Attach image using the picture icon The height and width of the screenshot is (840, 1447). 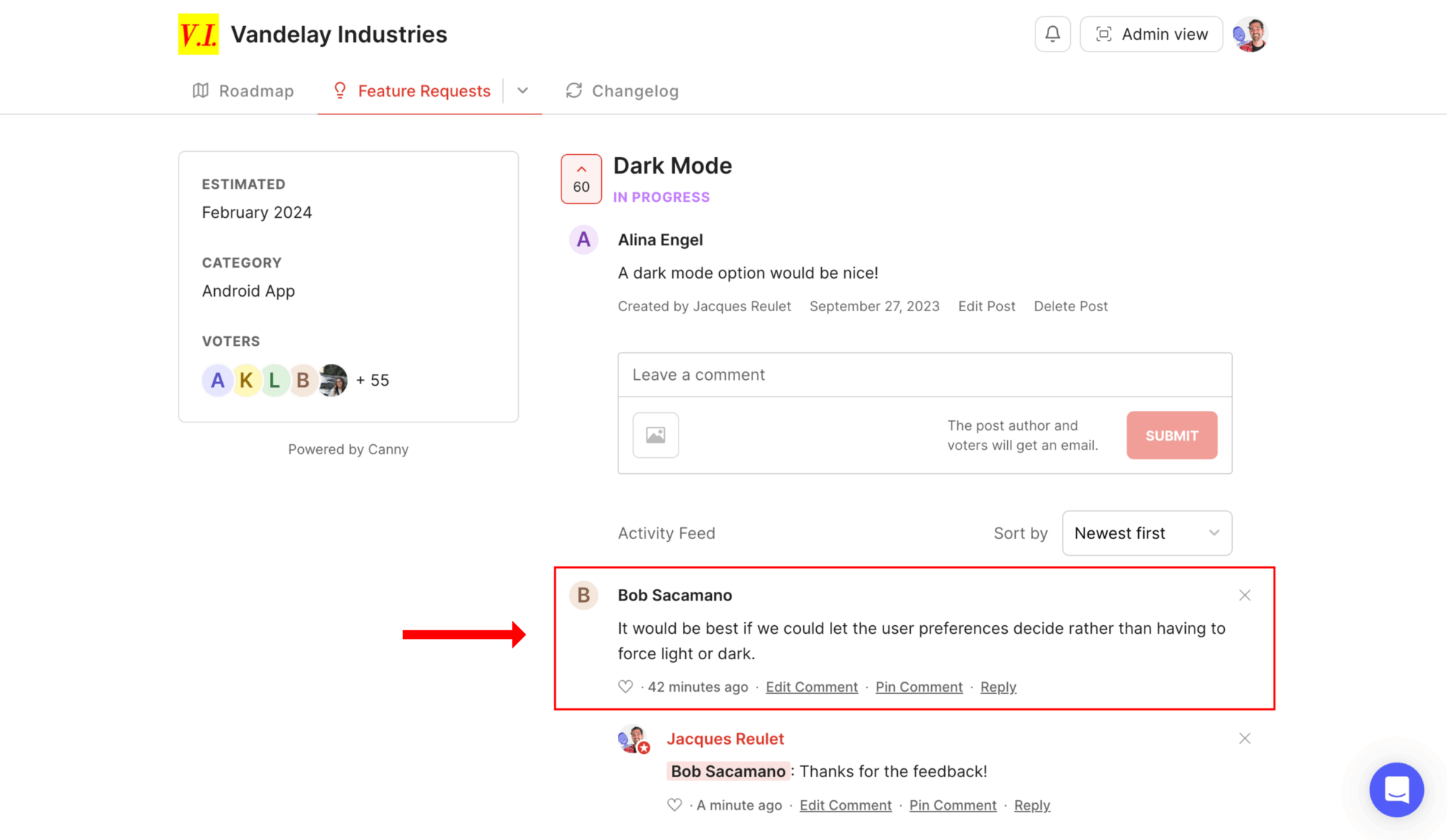[655, 435]
